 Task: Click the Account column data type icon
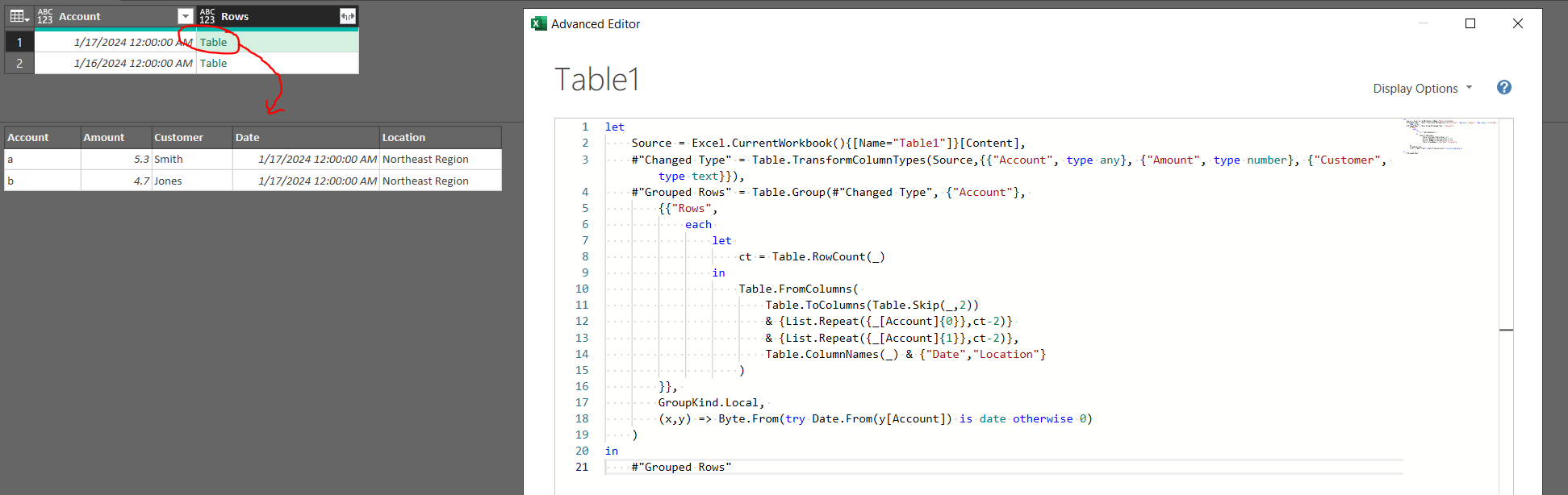point(45,16)
